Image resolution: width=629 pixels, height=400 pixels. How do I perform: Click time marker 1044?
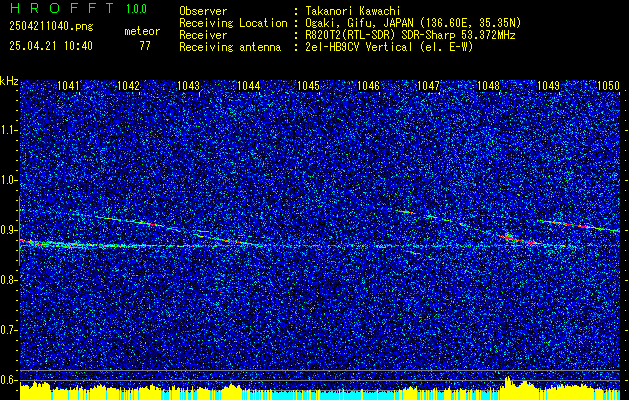248,86
